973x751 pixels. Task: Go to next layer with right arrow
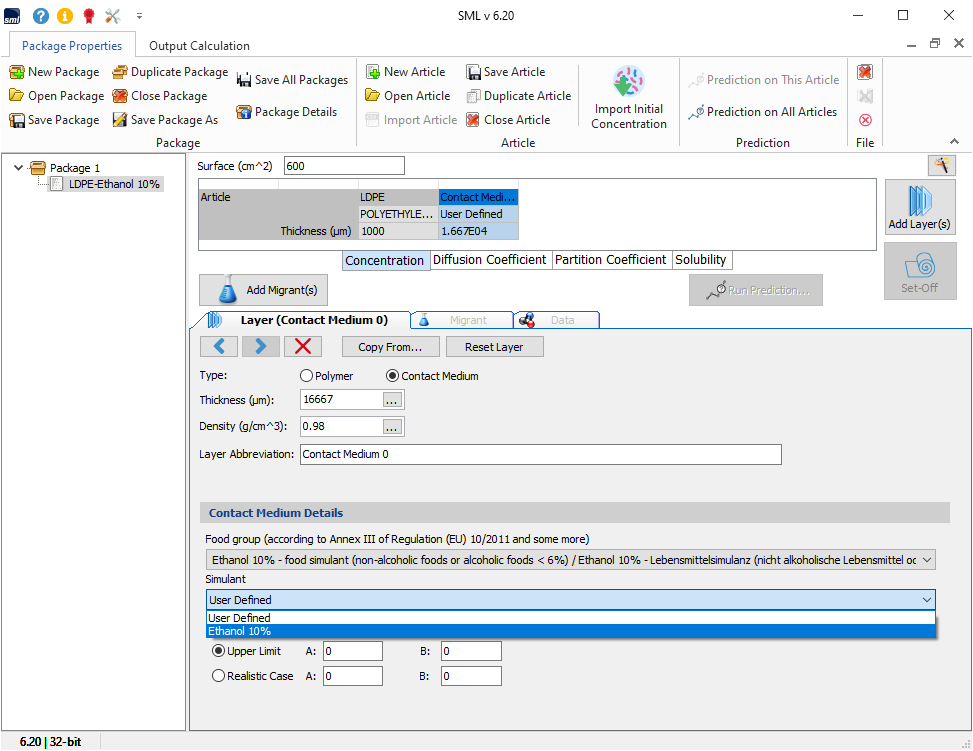click(261, 346)
